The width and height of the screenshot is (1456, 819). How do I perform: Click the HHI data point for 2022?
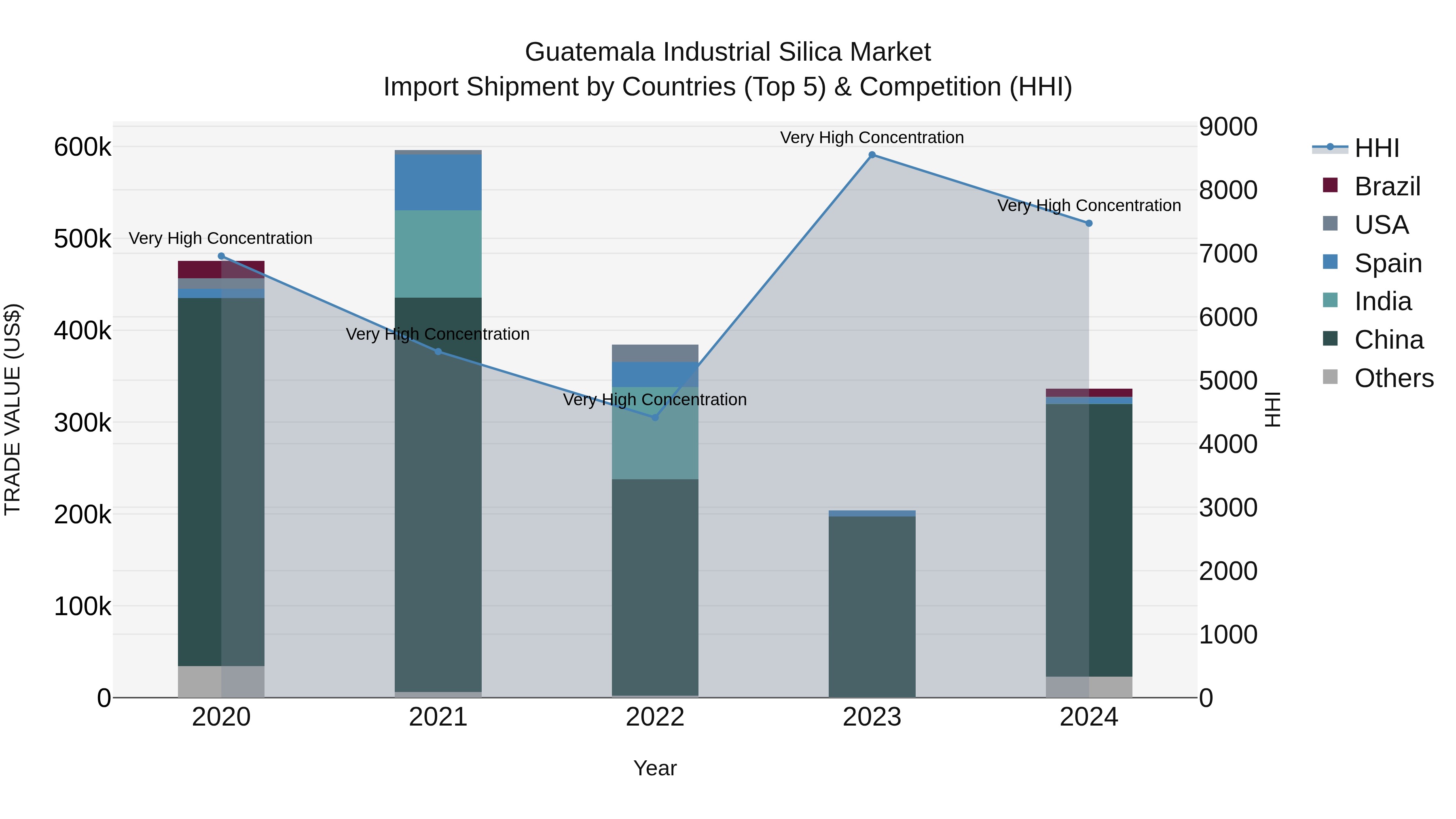point(655,418)
